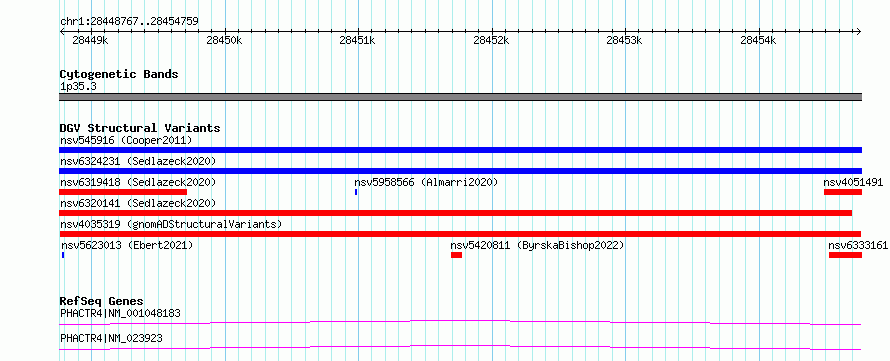Click the nsv4035319 (gnomADStructuralVariants) label
This screenshot has width=890, height=361.
point(171,224)
